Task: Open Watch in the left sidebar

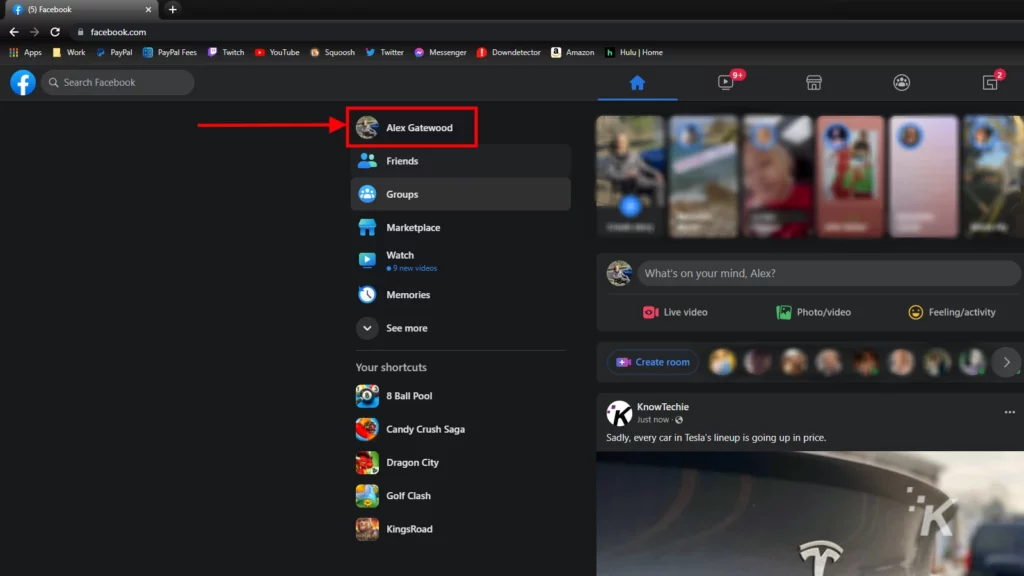Action: (x=460, y=261)
